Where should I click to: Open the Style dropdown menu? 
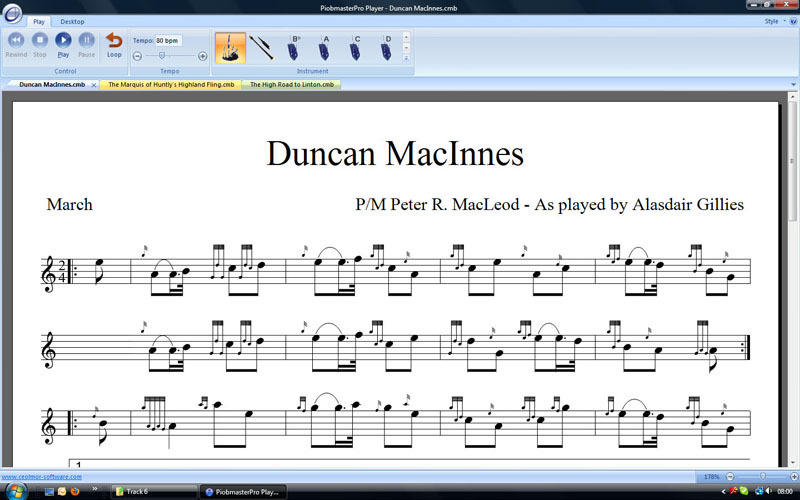(x=771, y=20)
